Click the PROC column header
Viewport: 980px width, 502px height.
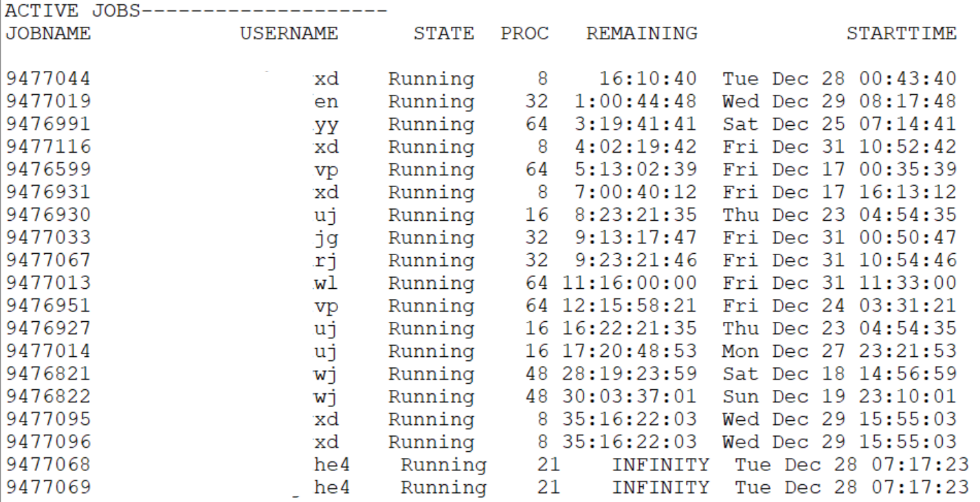pyautogui.click(x=525, y=33)
